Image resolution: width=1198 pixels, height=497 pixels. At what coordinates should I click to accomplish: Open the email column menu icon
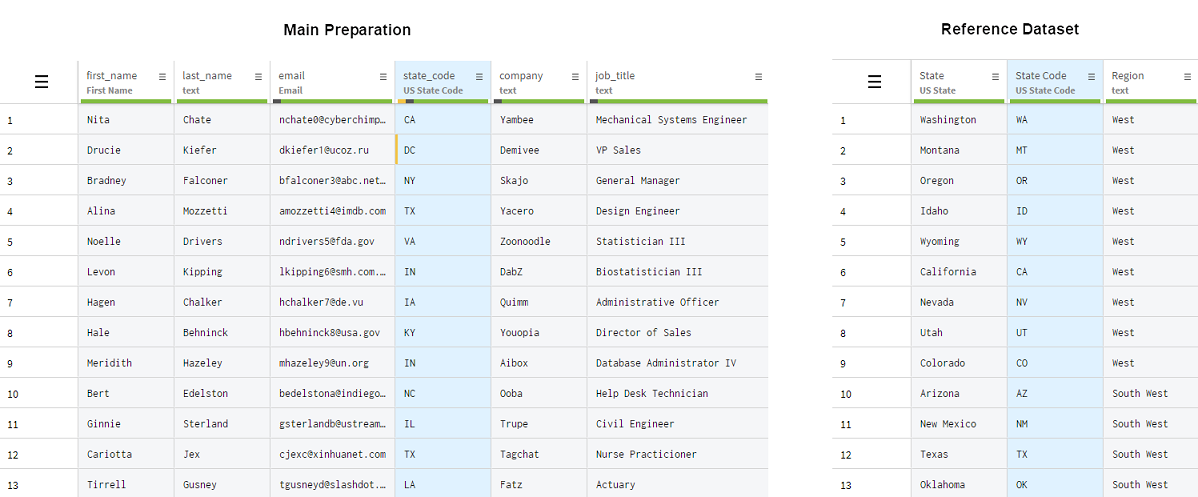[x=382, y=76]
